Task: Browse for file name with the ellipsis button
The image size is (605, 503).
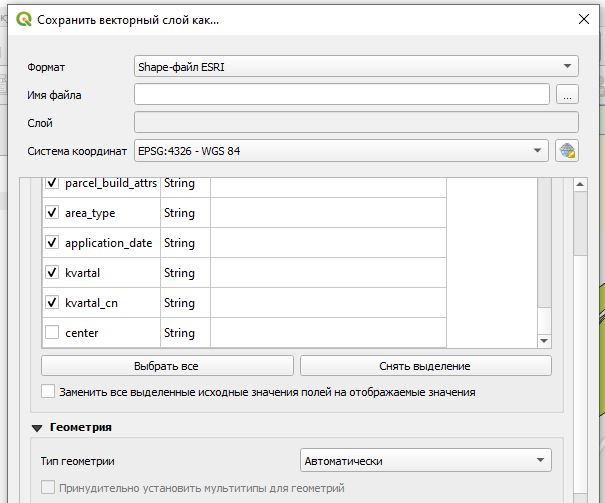Action: click(567, 95)
